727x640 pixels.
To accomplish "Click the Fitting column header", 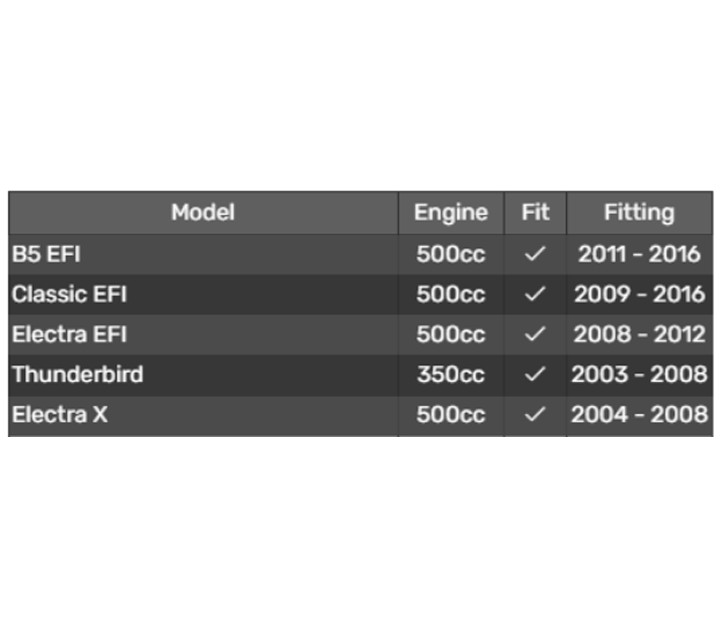I will pos(639,212).
